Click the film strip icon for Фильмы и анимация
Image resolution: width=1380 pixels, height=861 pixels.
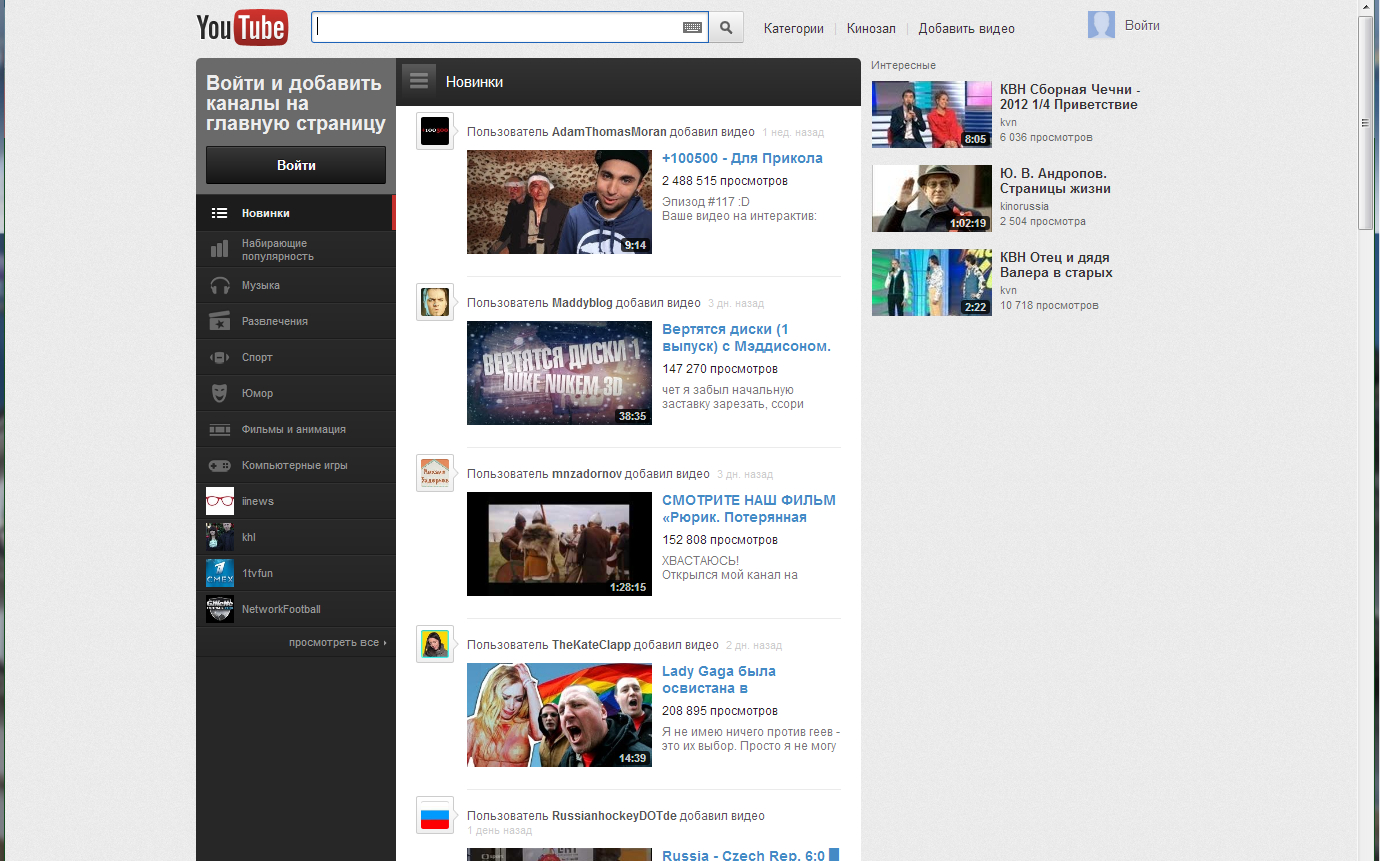(219, 429)
